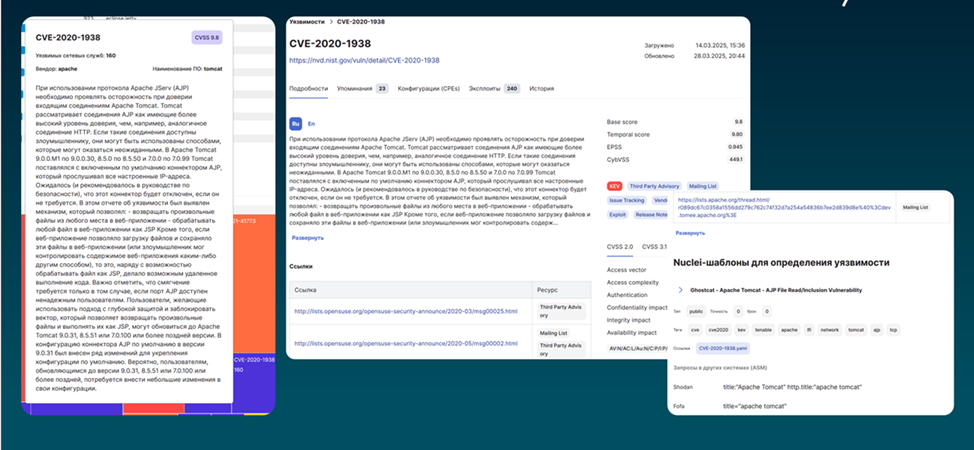The height and width of the screenshot is (450, 974).
Task: Click Развернуть under the vulnerability description
Action: 308,238
